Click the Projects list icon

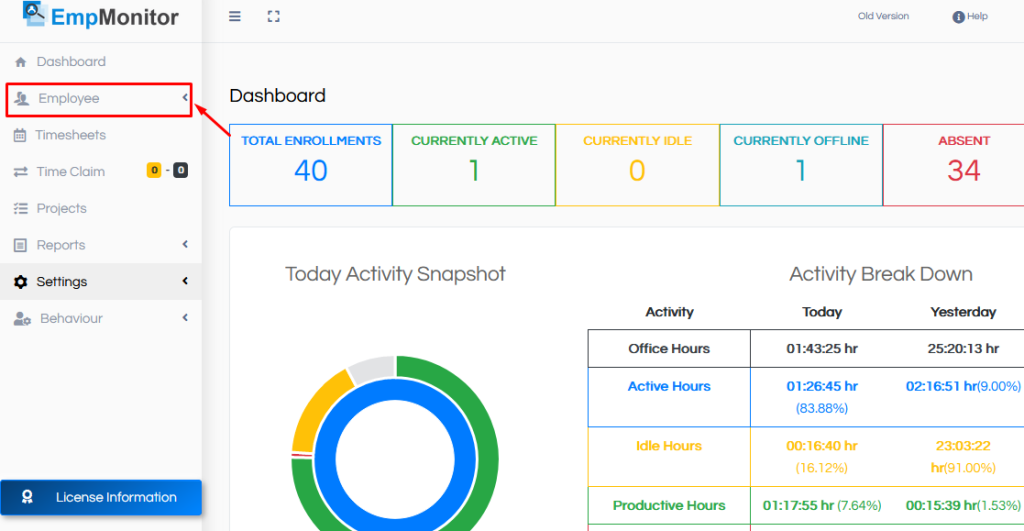(20, 208)
